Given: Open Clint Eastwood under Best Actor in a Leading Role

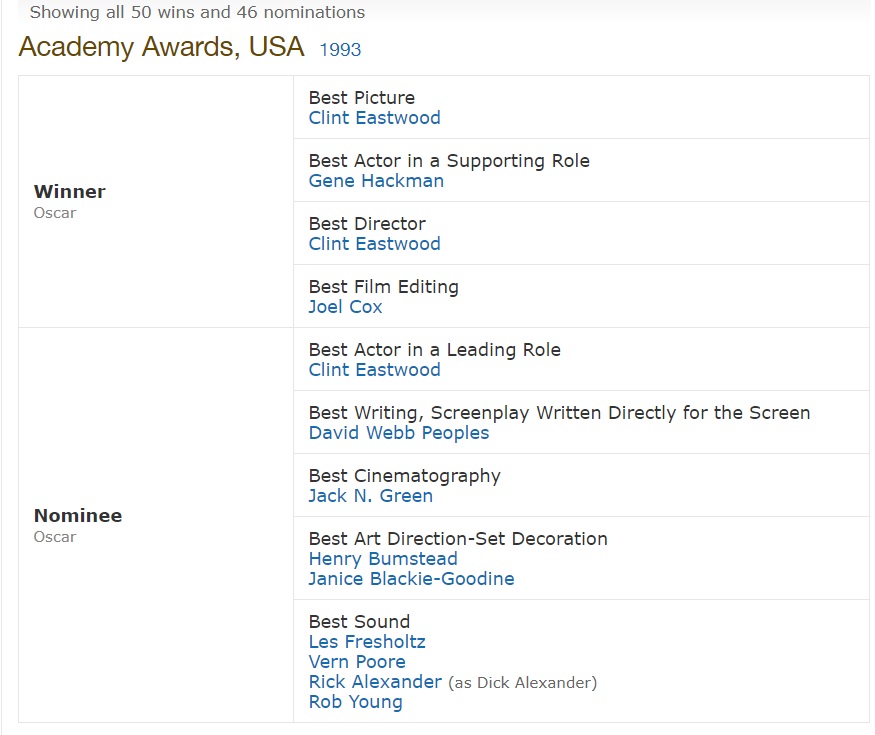Looking at the screenshot, I should 374,370.
